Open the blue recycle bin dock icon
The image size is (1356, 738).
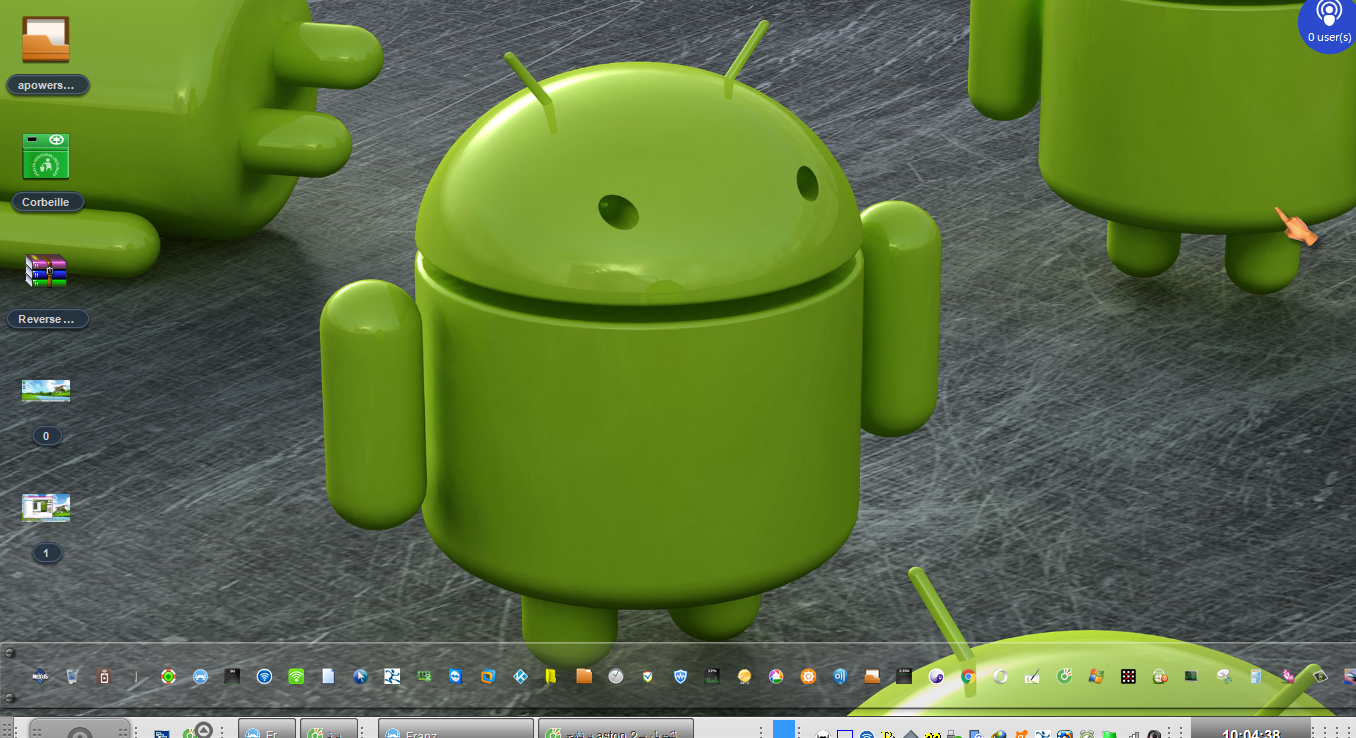[72, 676]
